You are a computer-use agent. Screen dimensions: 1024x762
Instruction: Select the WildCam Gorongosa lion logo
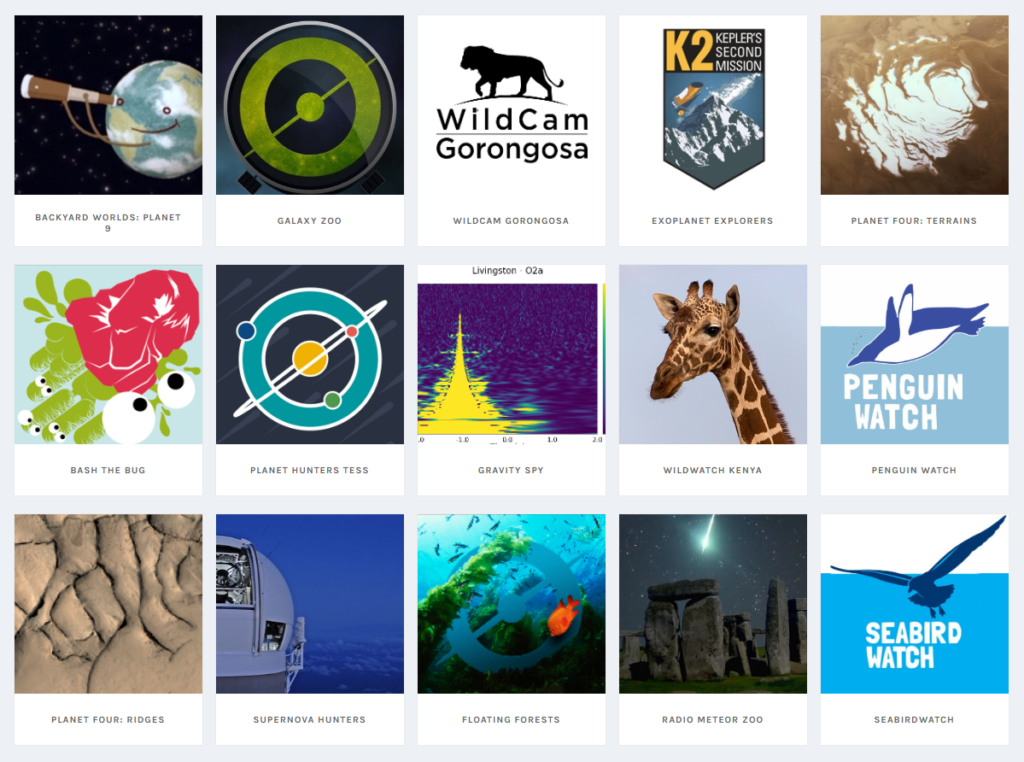[511, 105]
